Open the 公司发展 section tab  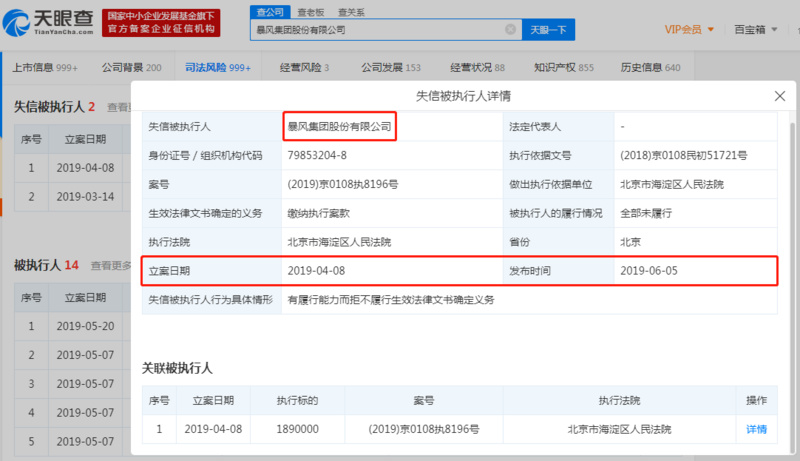click(386, 68)
